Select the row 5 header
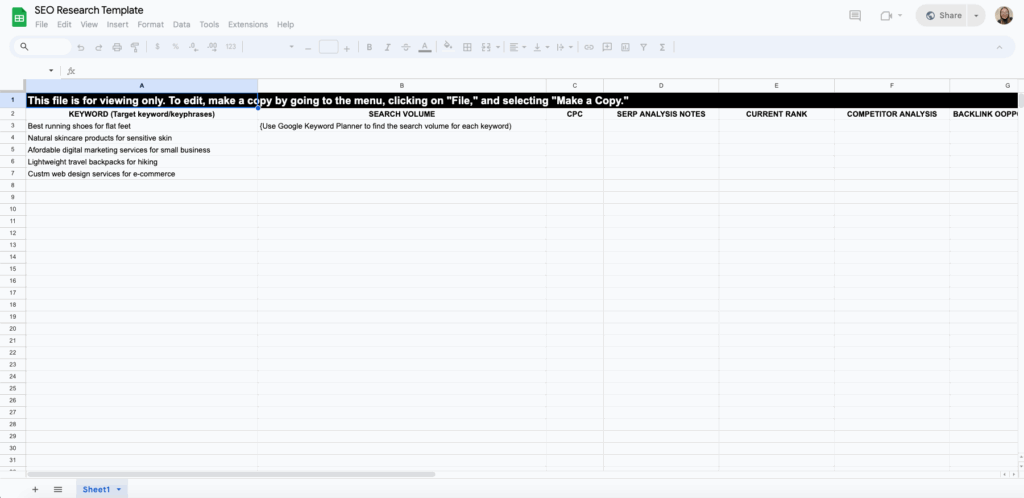Screen dimensions: 1024x498 [x=12, y=149]
